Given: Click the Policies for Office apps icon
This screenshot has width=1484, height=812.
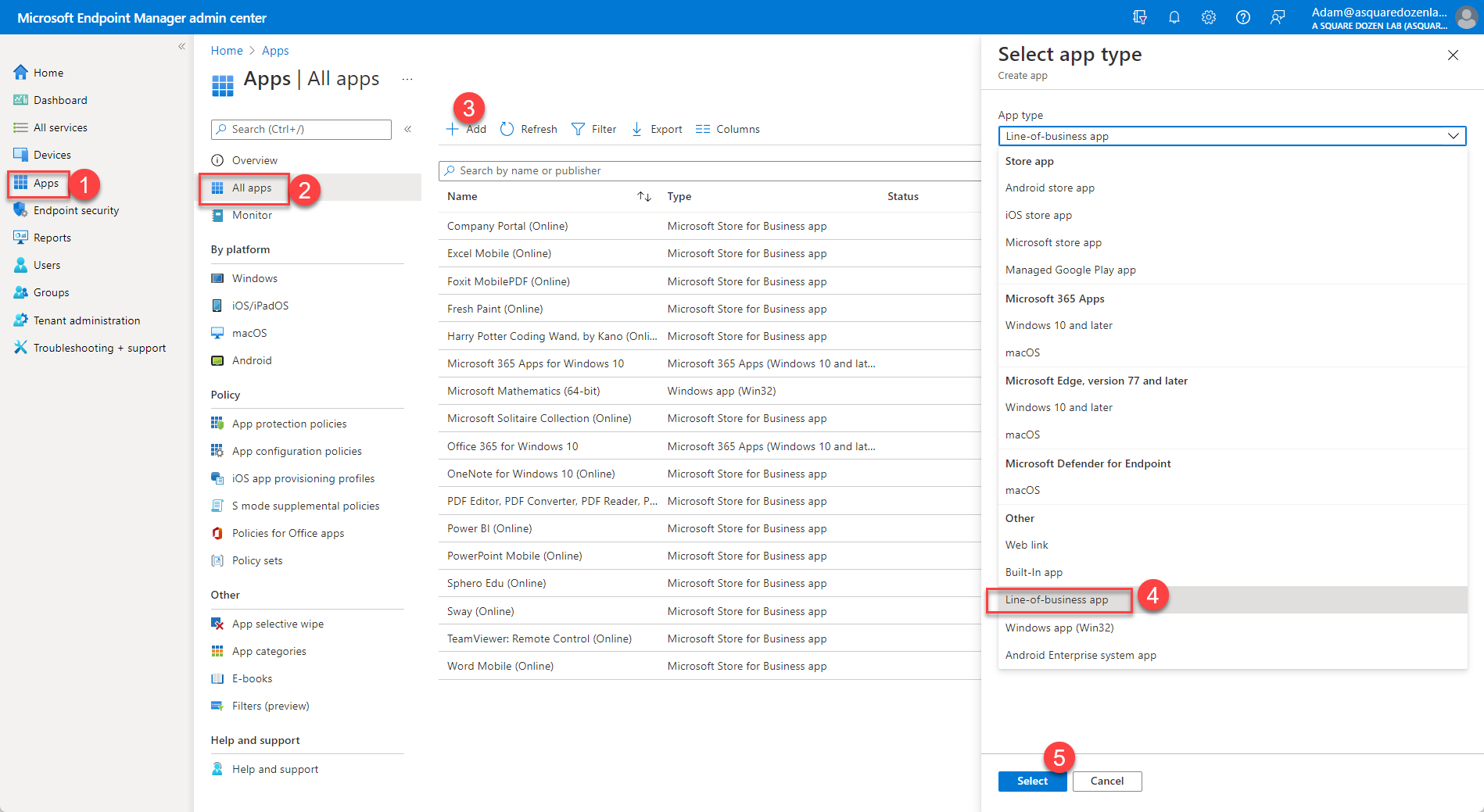Looking at the screenshot, I should click(x=217, y=533).
